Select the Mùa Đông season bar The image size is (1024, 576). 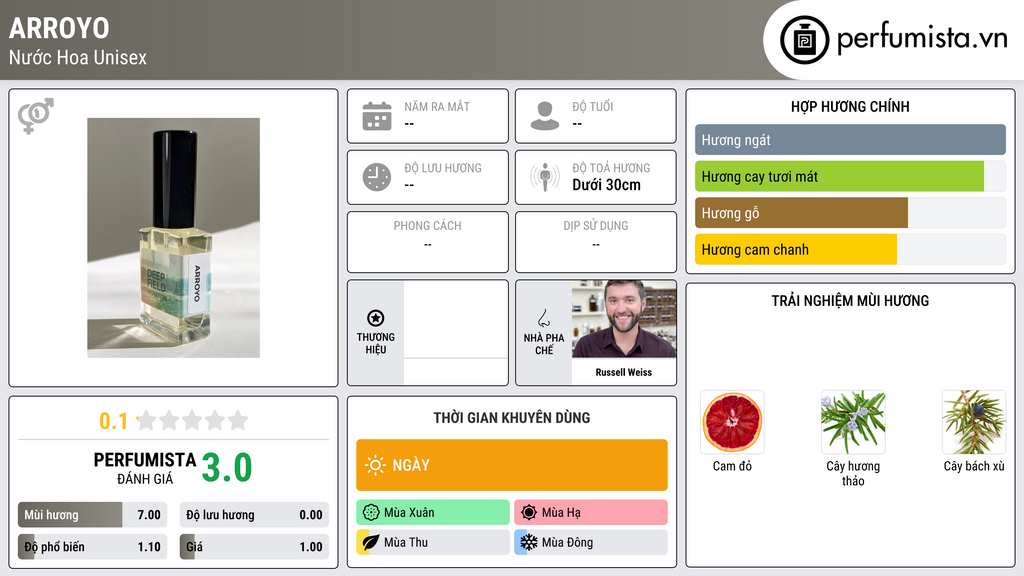click(591, 542)
